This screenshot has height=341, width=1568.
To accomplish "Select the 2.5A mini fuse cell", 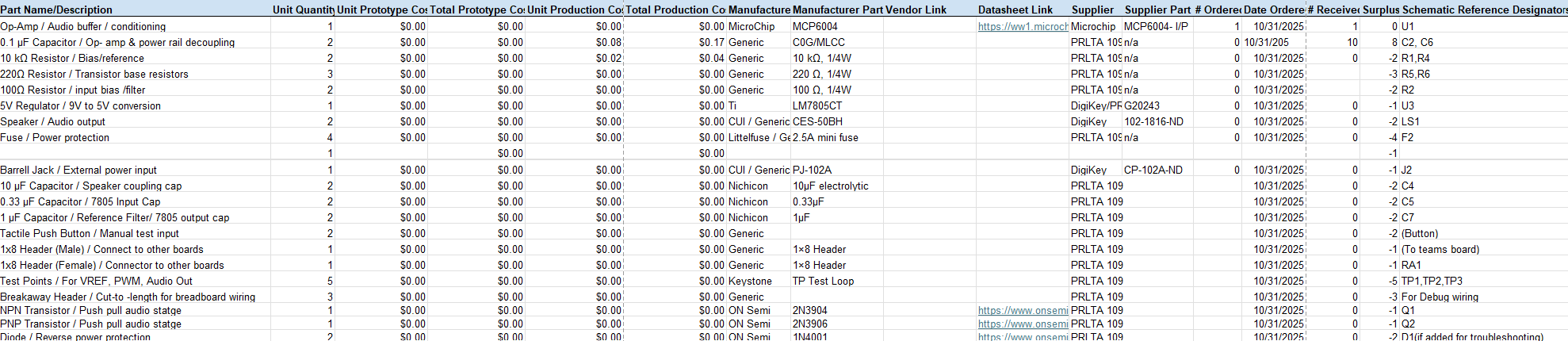I will [825, 137].
